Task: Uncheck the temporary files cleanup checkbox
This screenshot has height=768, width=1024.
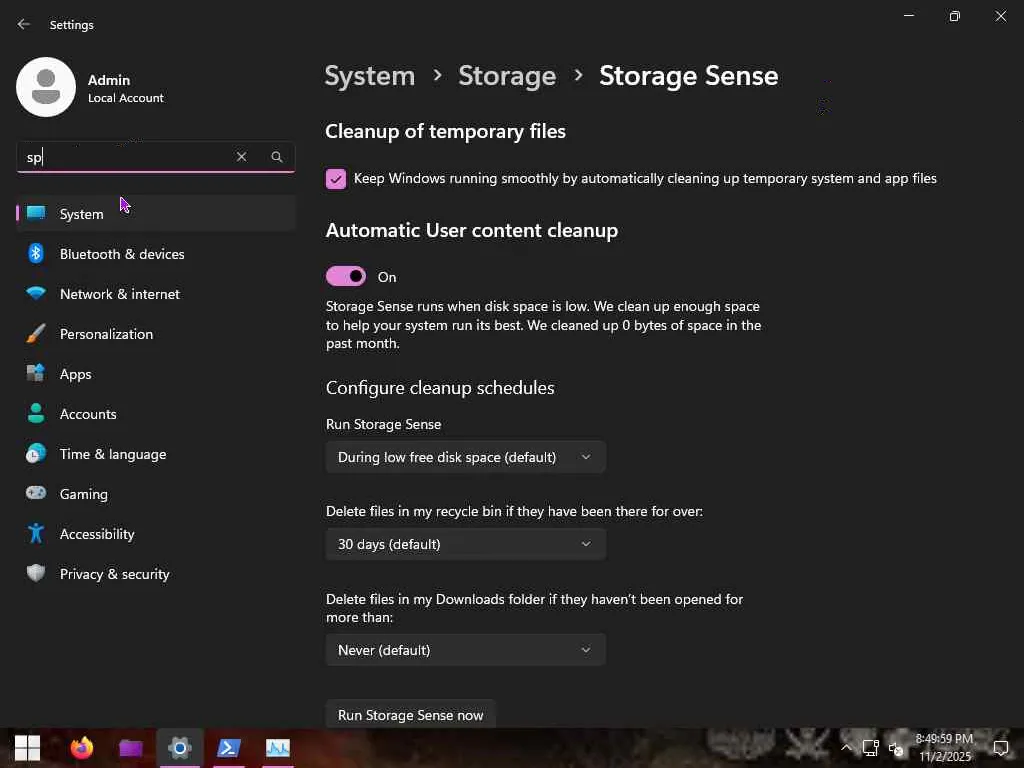Action: [x=336, y=179]
